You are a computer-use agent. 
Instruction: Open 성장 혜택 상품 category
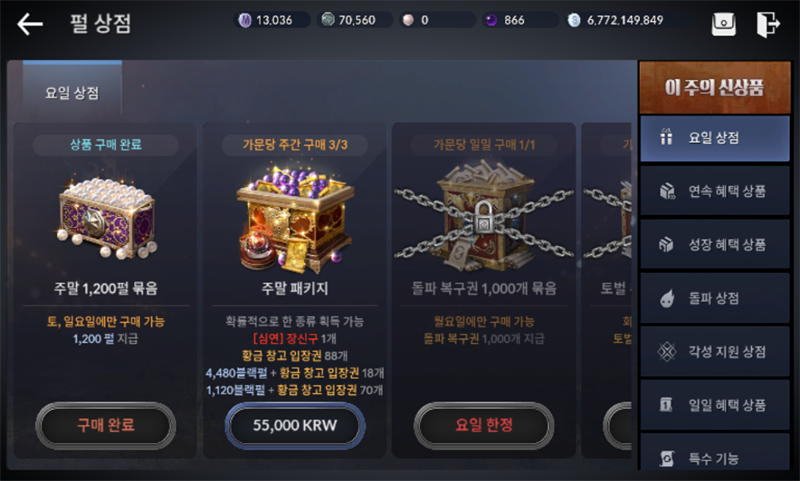[x=714, y=244]
